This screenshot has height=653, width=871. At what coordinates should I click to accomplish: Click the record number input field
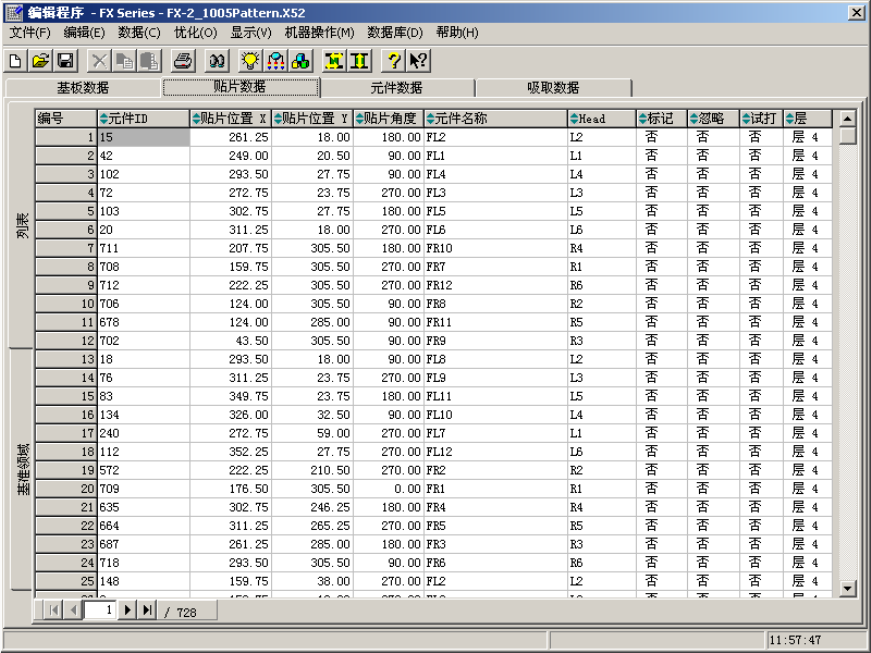pos(102,610)
